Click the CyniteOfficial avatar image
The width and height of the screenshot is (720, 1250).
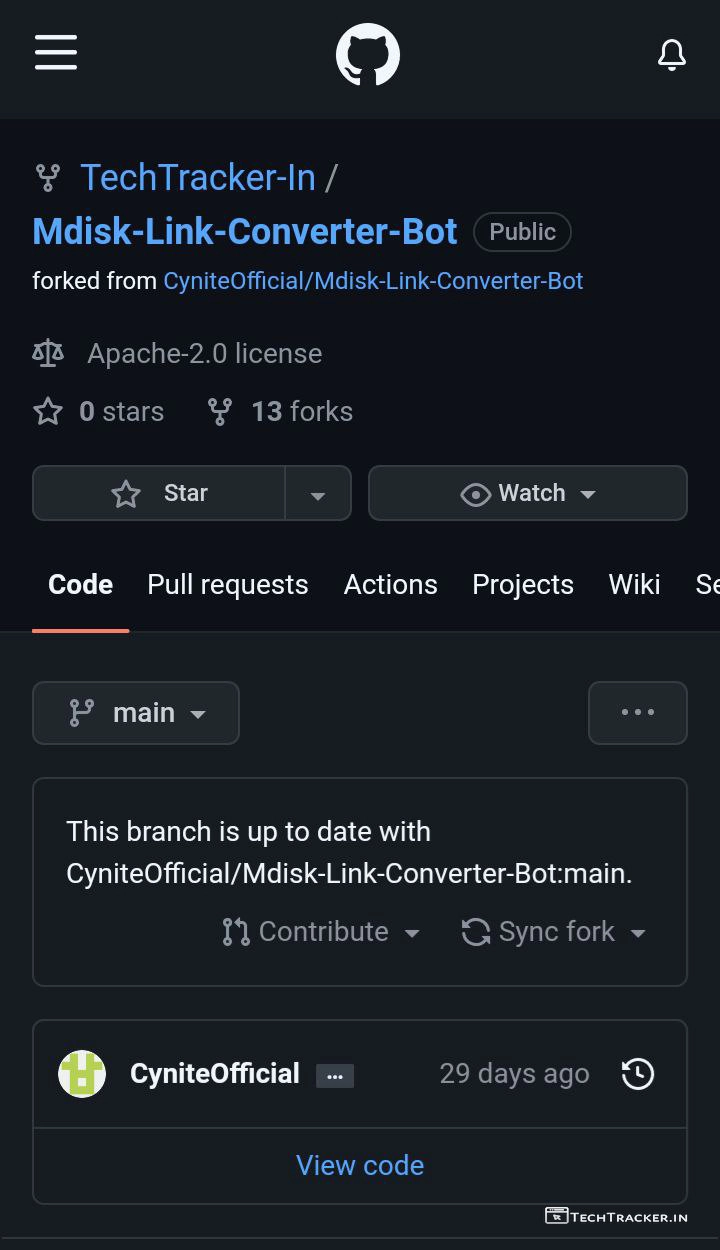click(82, 1074)
